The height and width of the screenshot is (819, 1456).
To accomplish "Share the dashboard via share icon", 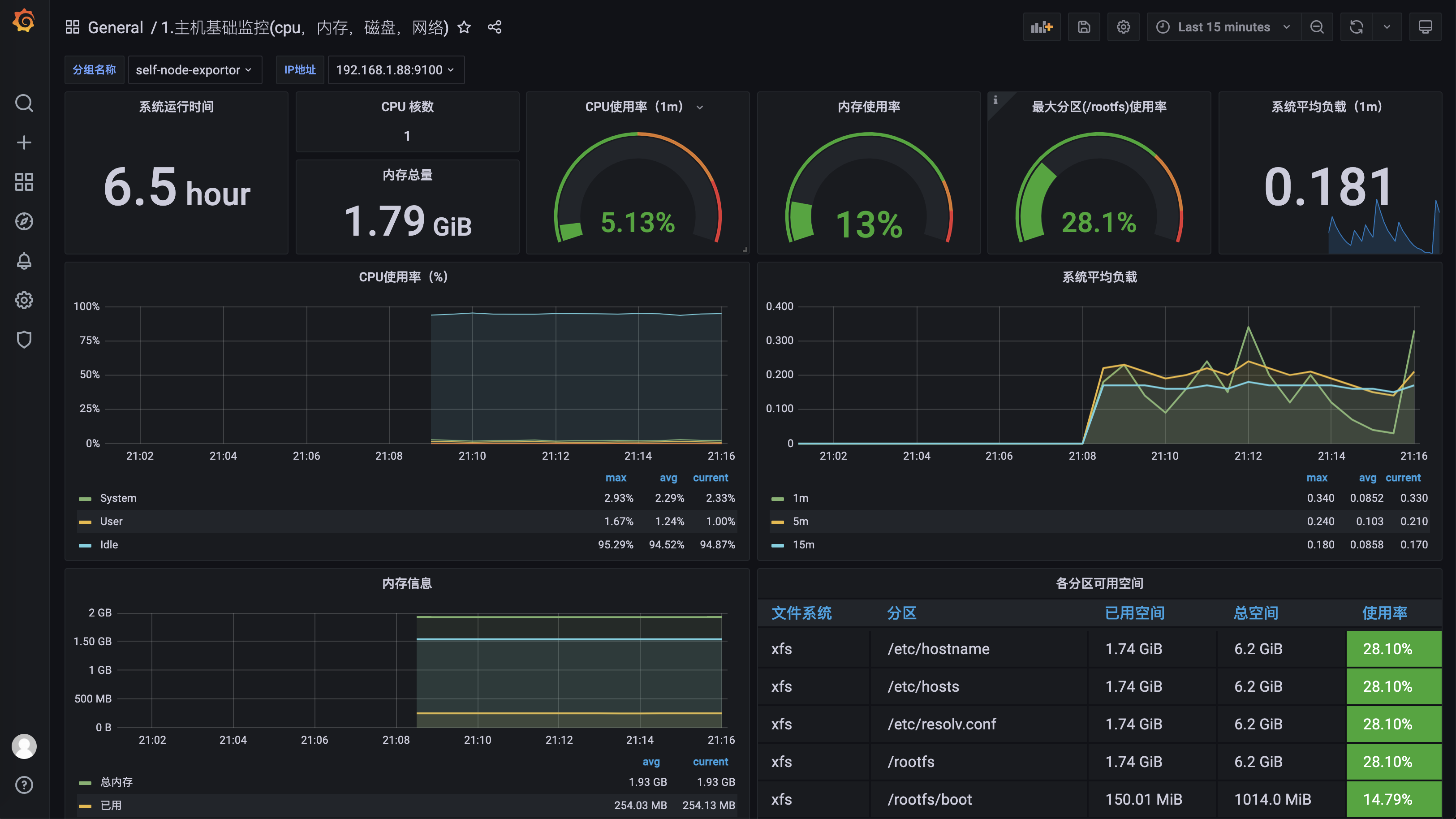I will (495, 27).
